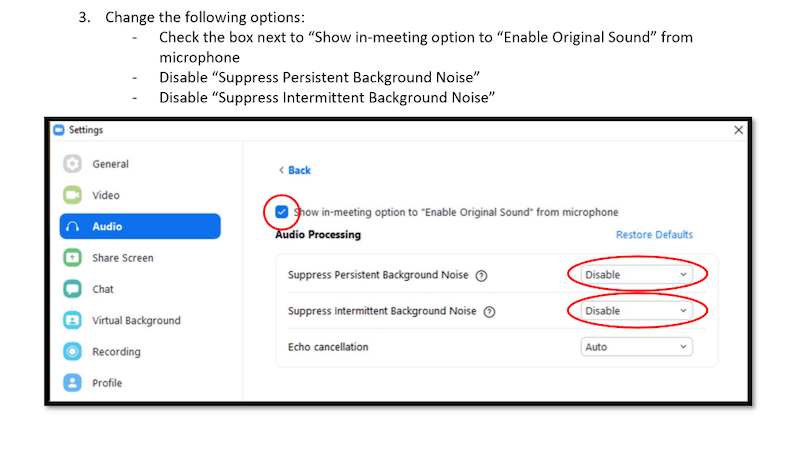800x474 pixels.
Task: Select the Recording circle icon
Action: [72, 352]
